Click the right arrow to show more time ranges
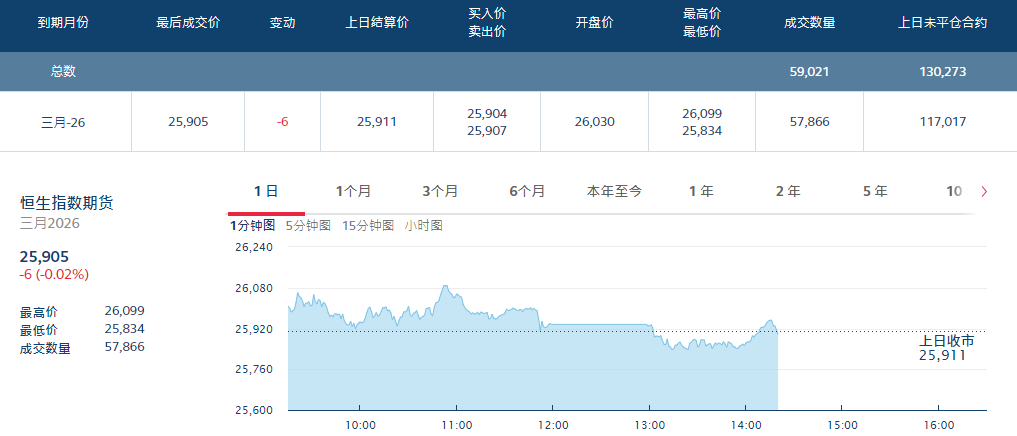Viewport: 1017px width, 436px height. click(x=984, y=192)
